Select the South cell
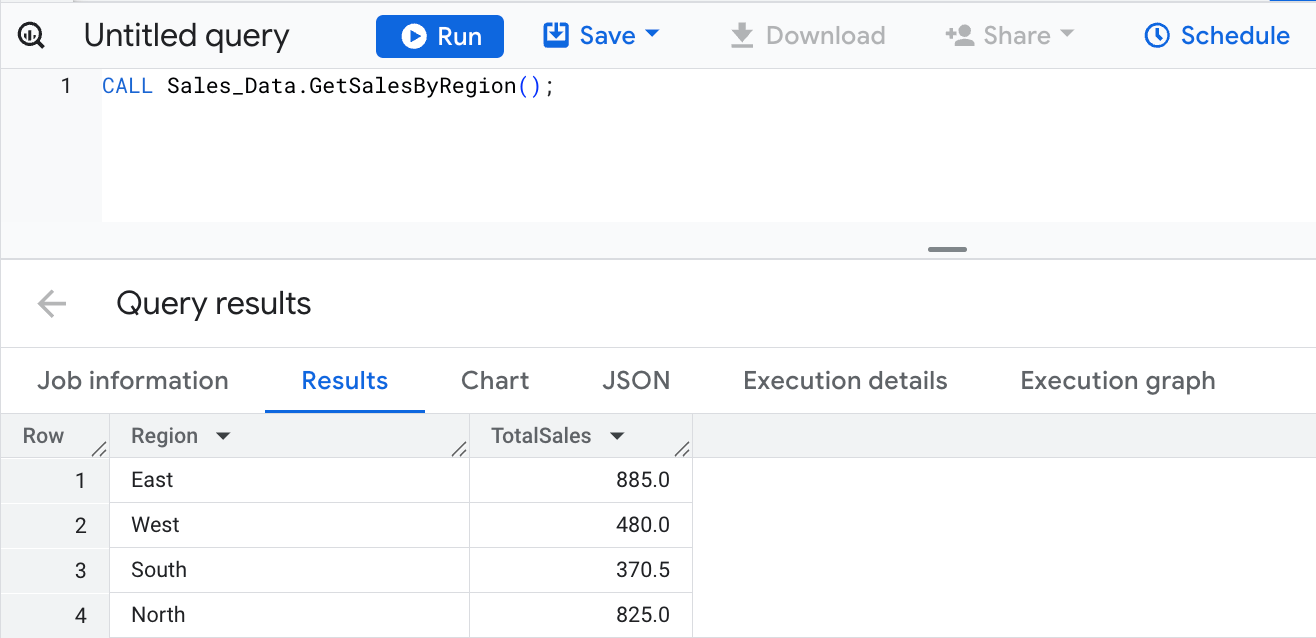Viewport: 1316px width, 638px height. coord(289,570)
